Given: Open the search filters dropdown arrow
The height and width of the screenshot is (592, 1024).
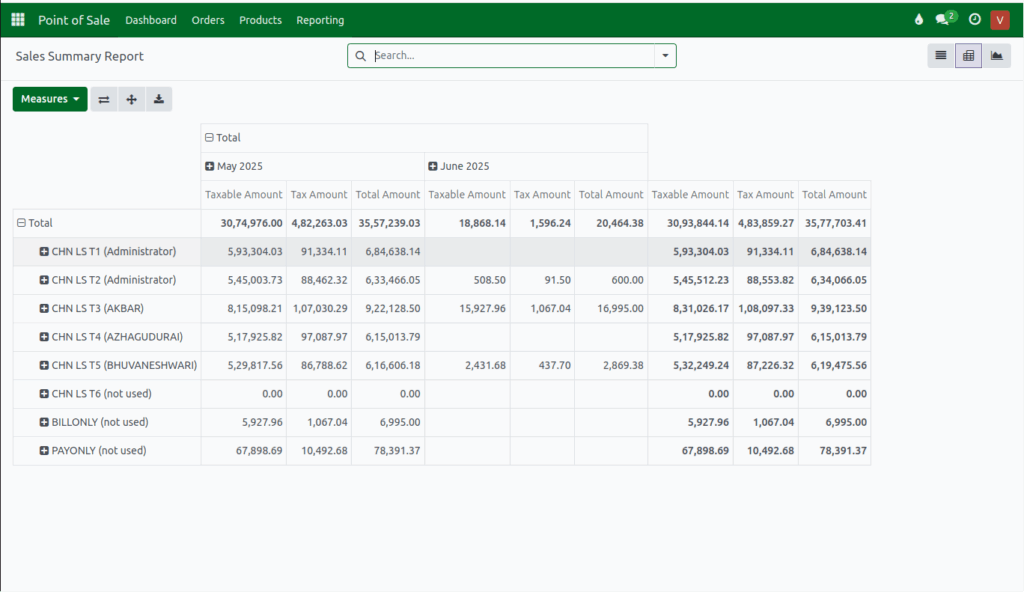Looking at the screenshot, I should tap(665, 55).
